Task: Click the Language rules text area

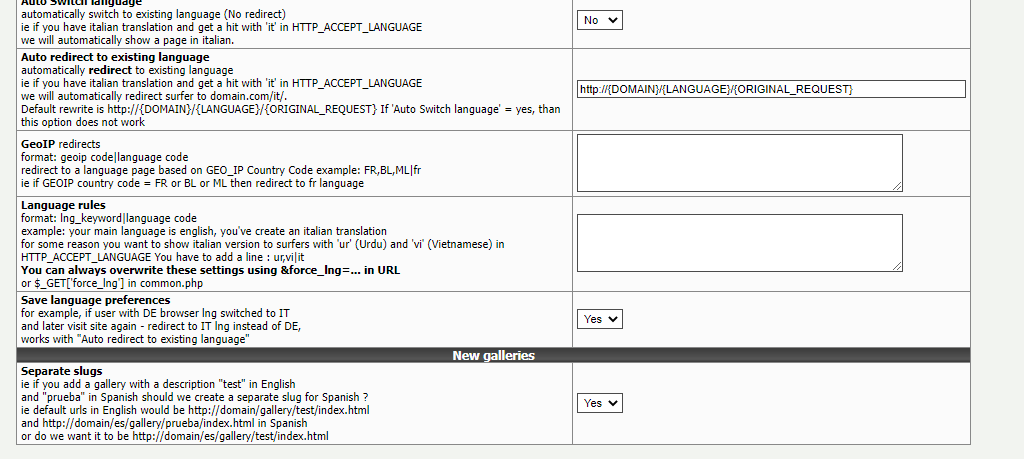Action: click(739, 243)
